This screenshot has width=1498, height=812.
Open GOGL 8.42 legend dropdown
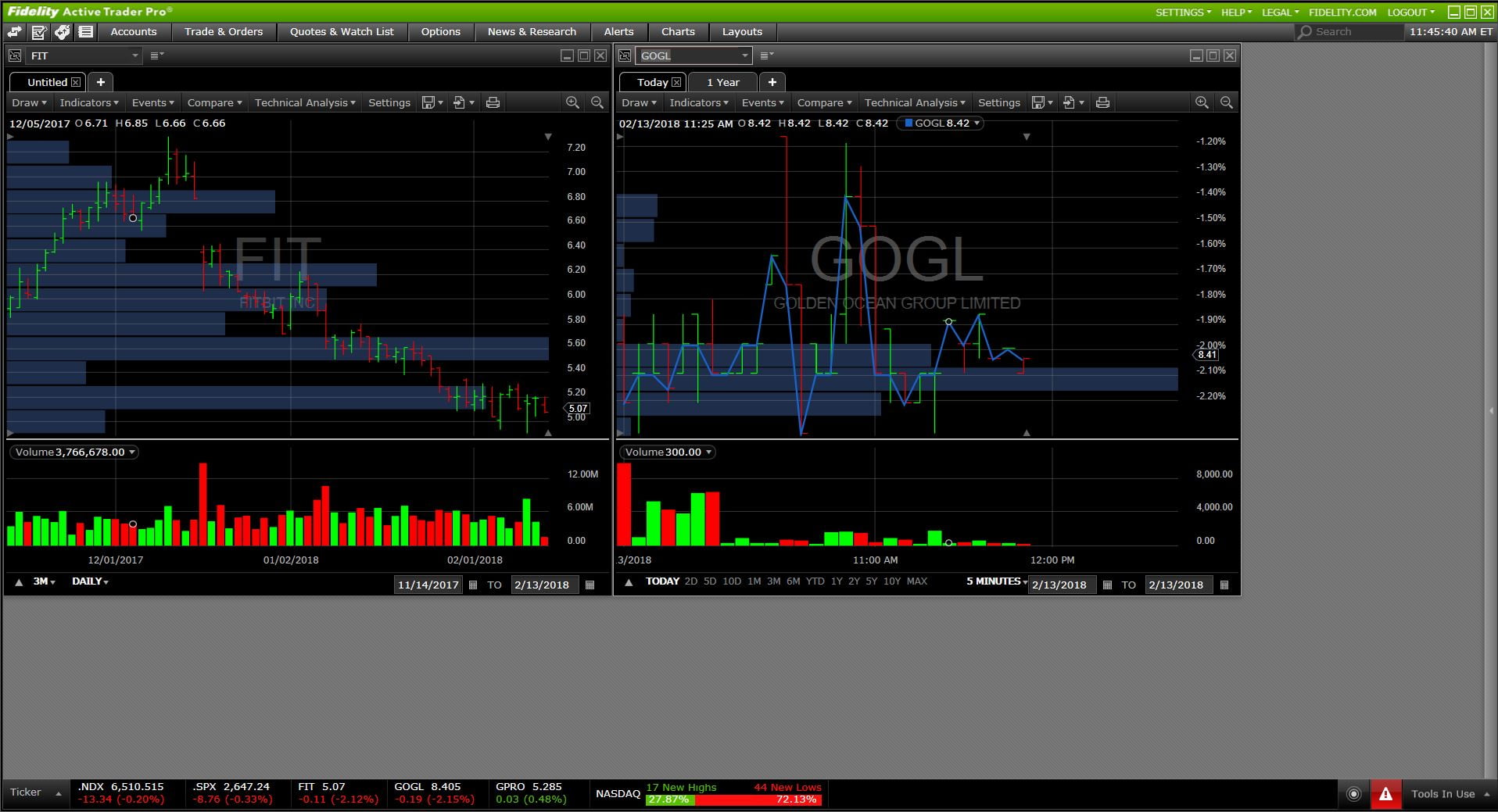coord(941,123)
